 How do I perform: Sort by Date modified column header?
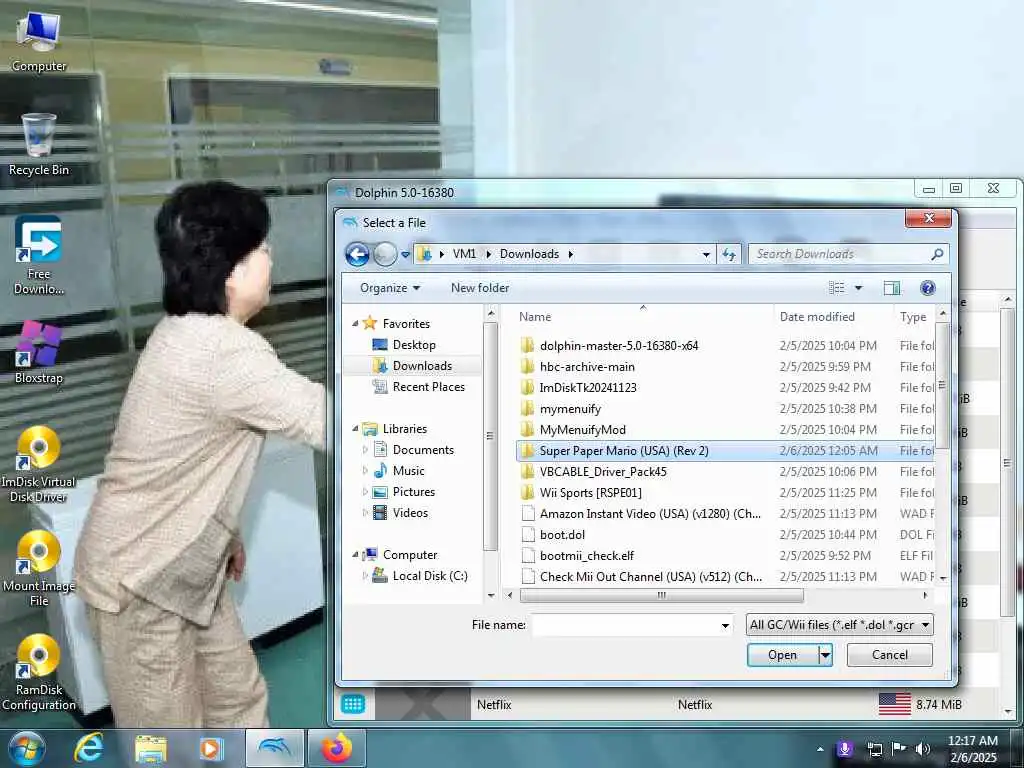tap(833, 317)
